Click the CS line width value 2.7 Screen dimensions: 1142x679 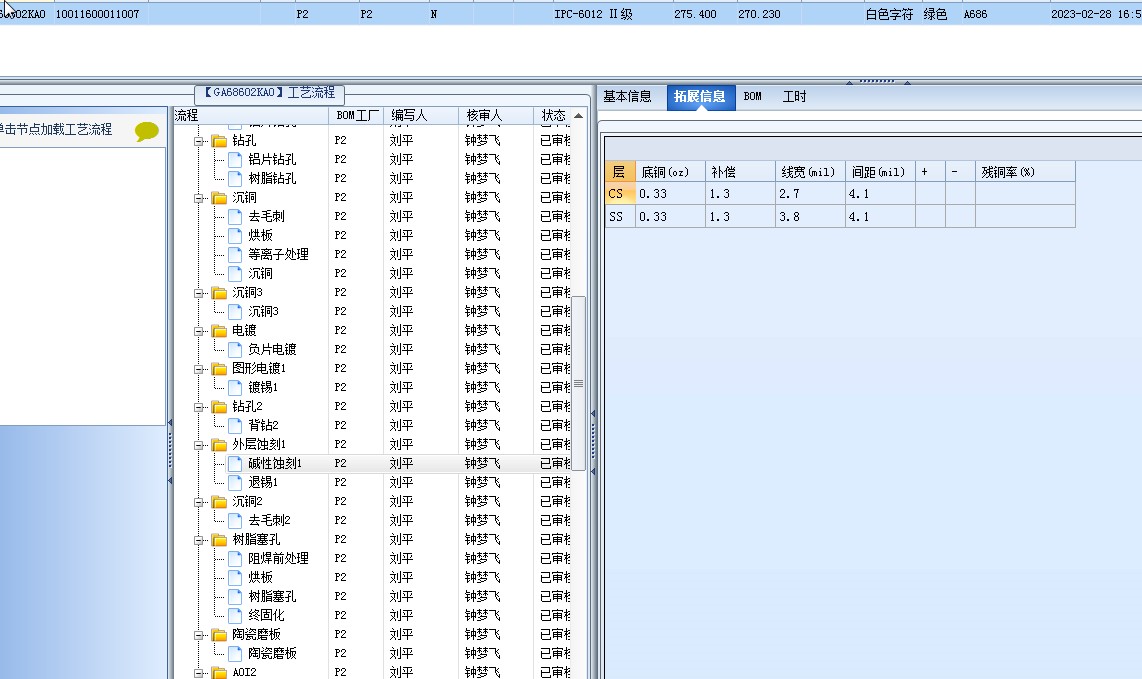[810, 194]
